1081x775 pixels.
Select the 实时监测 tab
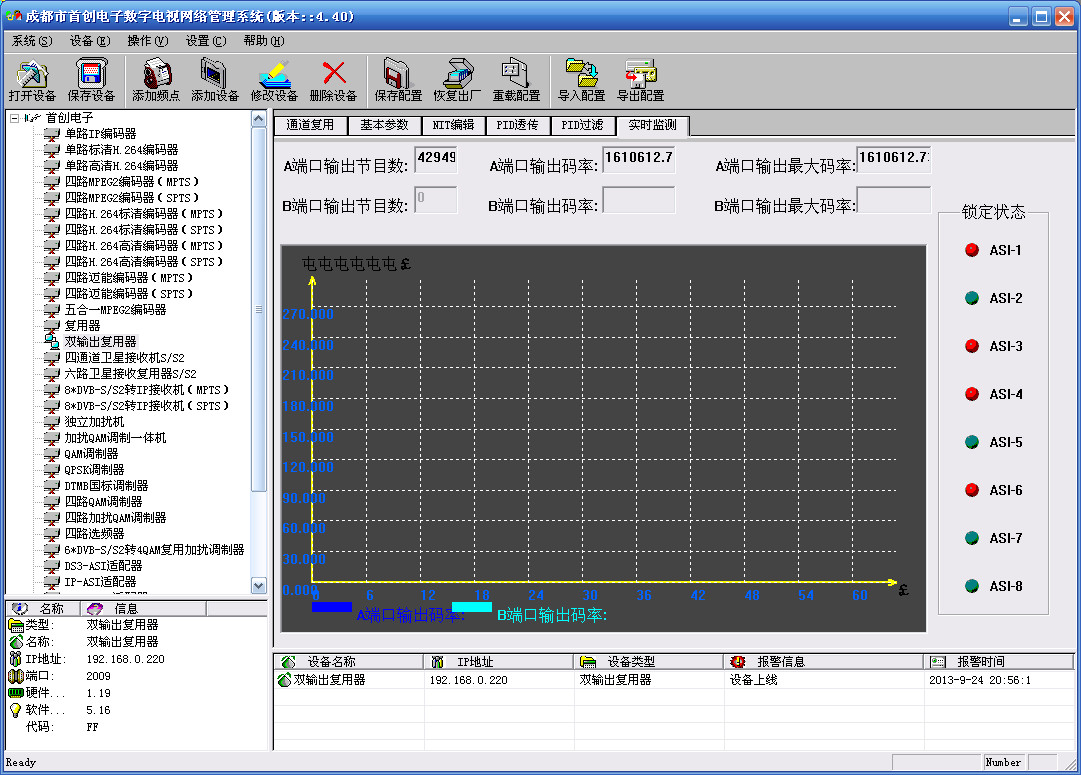tap(652, 125)
